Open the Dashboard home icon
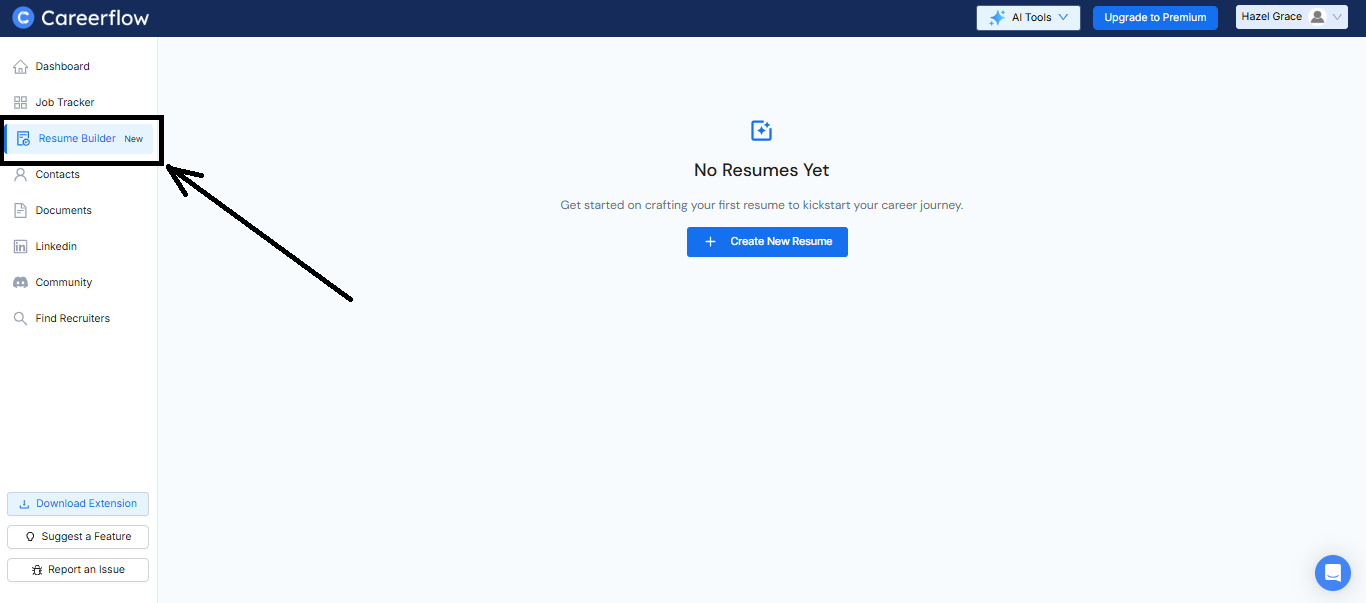 point(20,67)
